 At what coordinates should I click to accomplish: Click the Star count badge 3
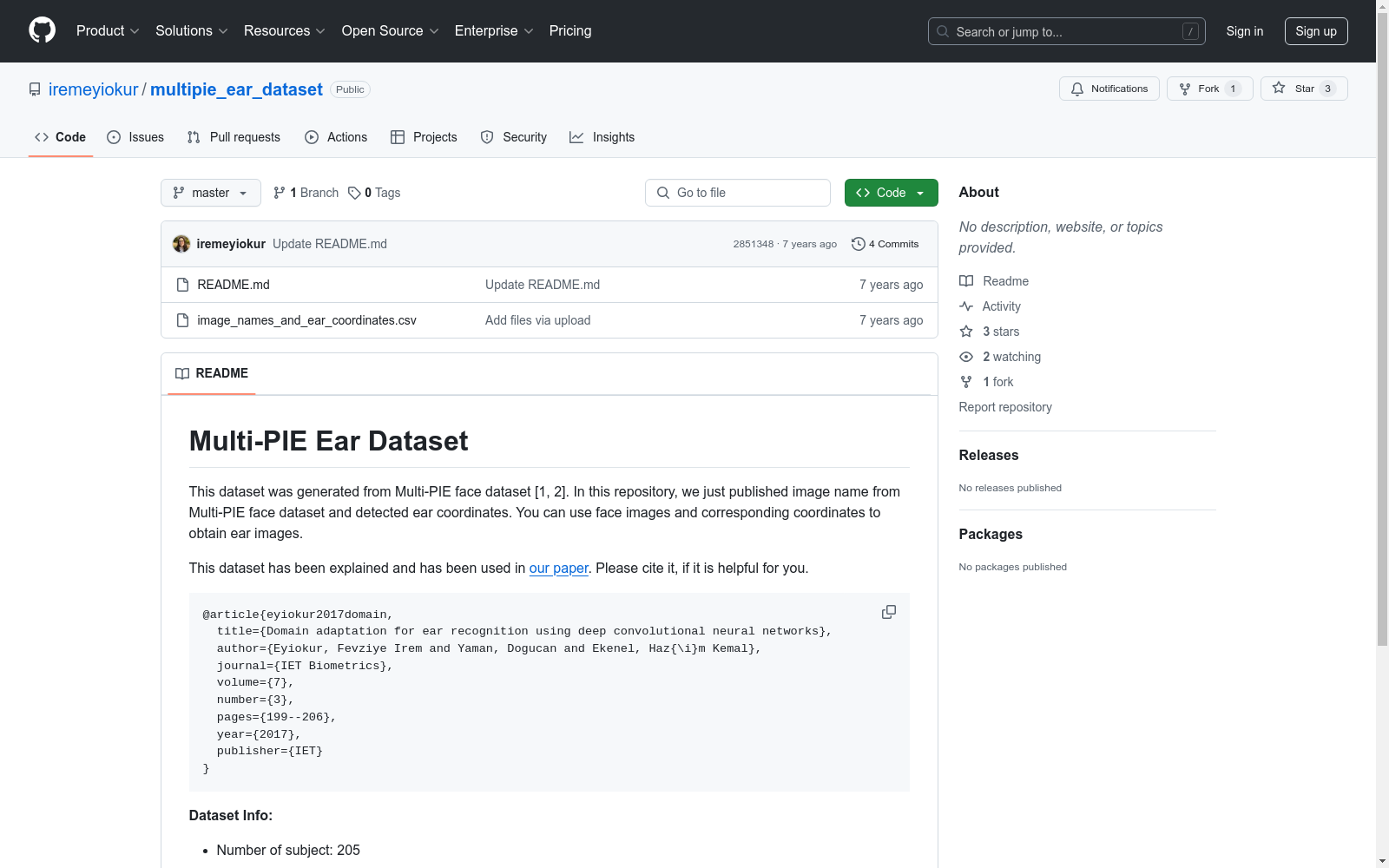(1327, 89)
